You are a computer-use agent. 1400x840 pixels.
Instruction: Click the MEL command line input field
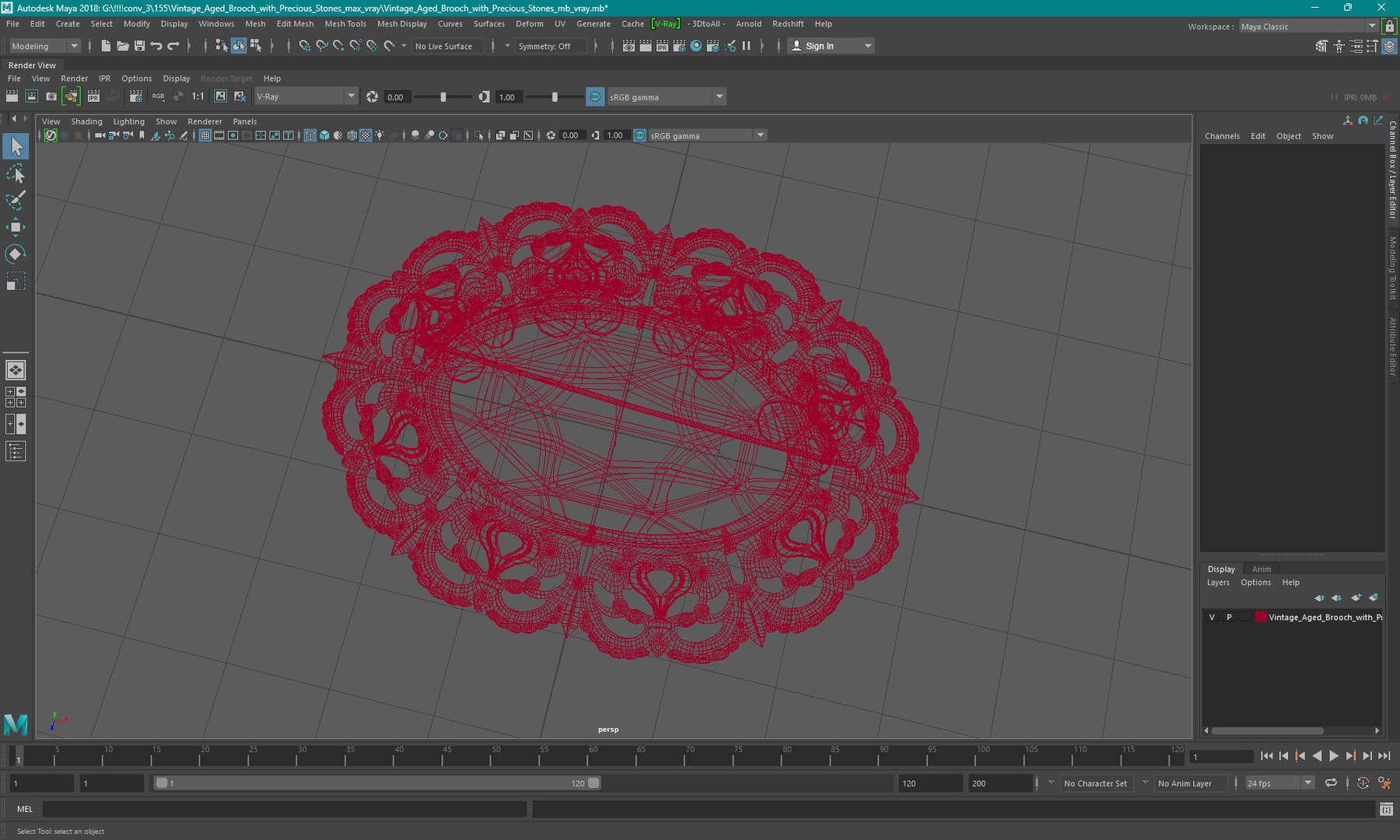[284, 809]
